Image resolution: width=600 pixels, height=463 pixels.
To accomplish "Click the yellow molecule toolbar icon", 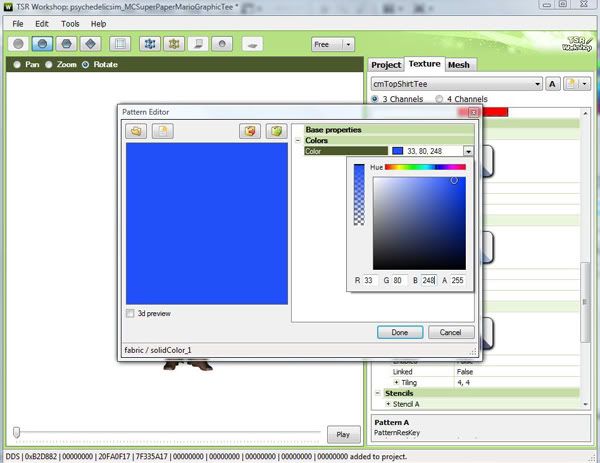I will pyautogui.click(x=174, y=44).
